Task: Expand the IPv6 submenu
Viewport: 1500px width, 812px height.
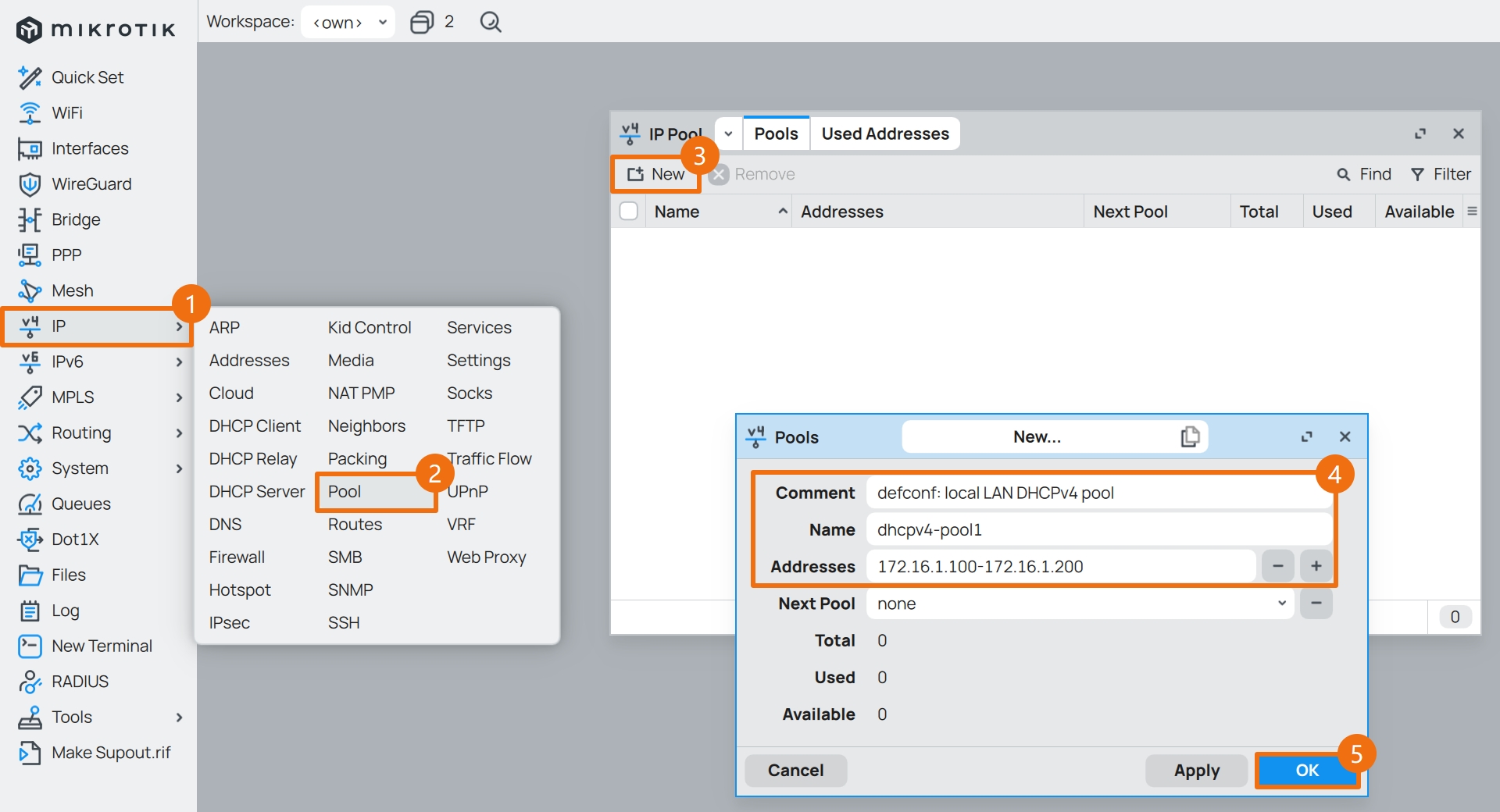Action: pos(179,361)
